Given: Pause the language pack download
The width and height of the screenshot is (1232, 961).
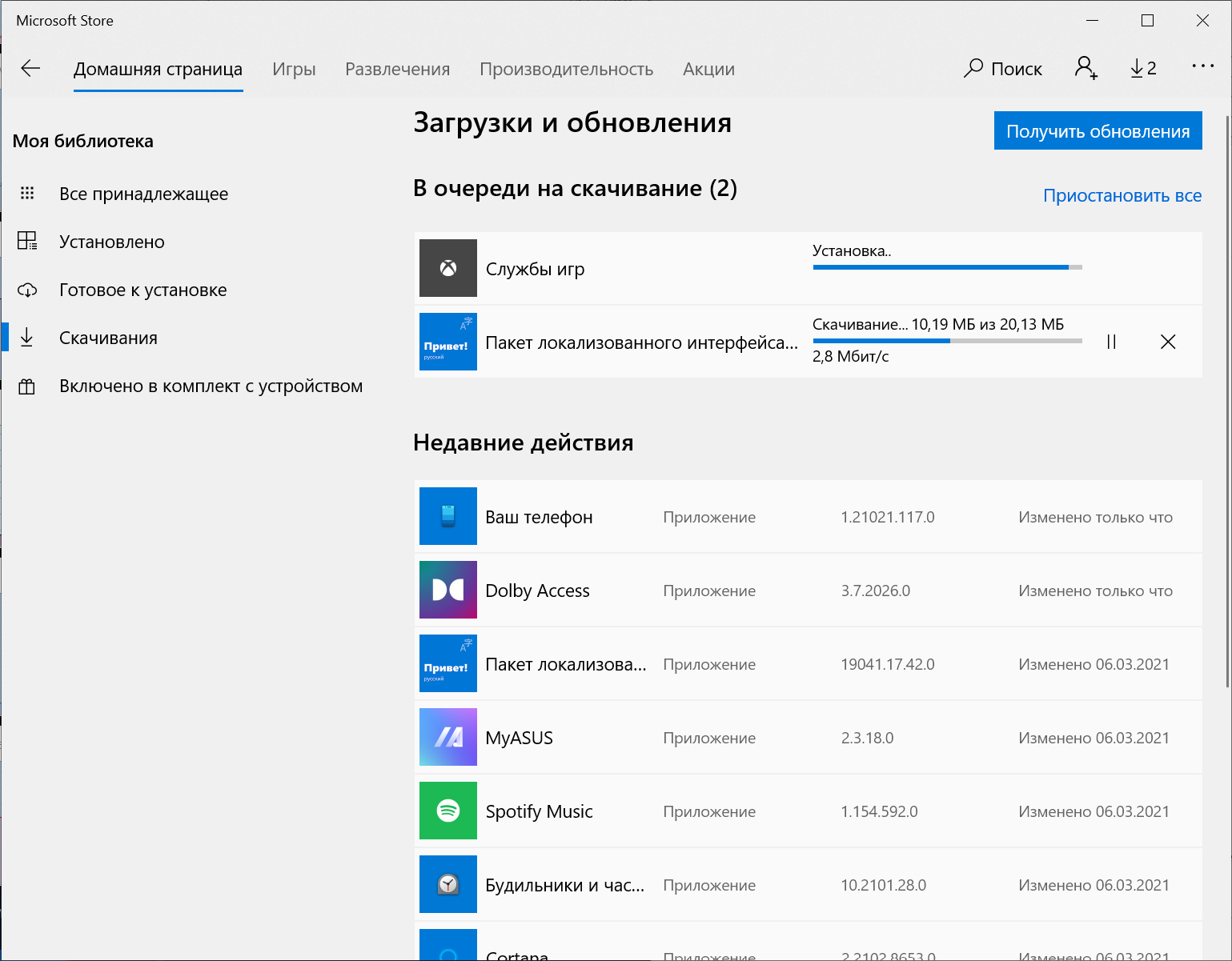Looking at the screenshot, I should [1111, 342].
